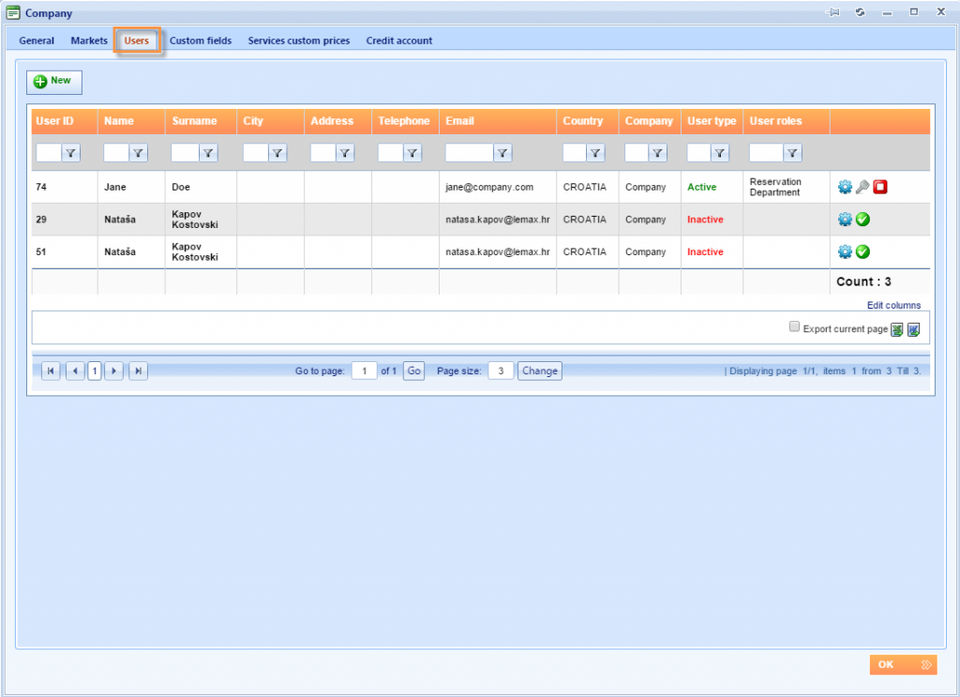The height and width of the screenshot is (697, 960).
Task: Sort by the User roles column header
Action: pyautogui.click(x=776, y=121)
